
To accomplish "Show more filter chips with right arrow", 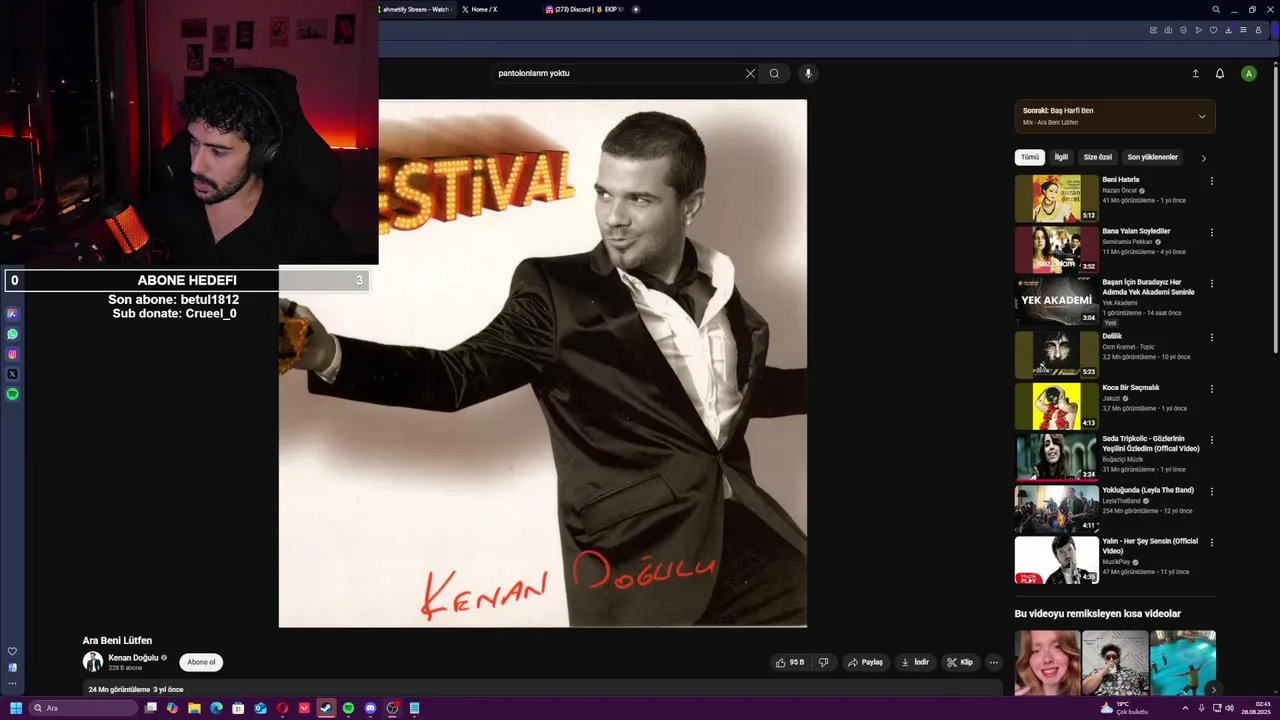I will coord(1203,158).
